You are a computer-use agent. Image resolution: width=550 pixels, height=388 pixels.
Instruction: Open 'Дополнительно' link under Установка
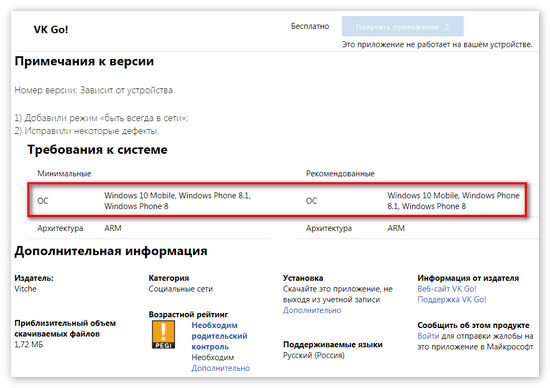pos(312,310)
